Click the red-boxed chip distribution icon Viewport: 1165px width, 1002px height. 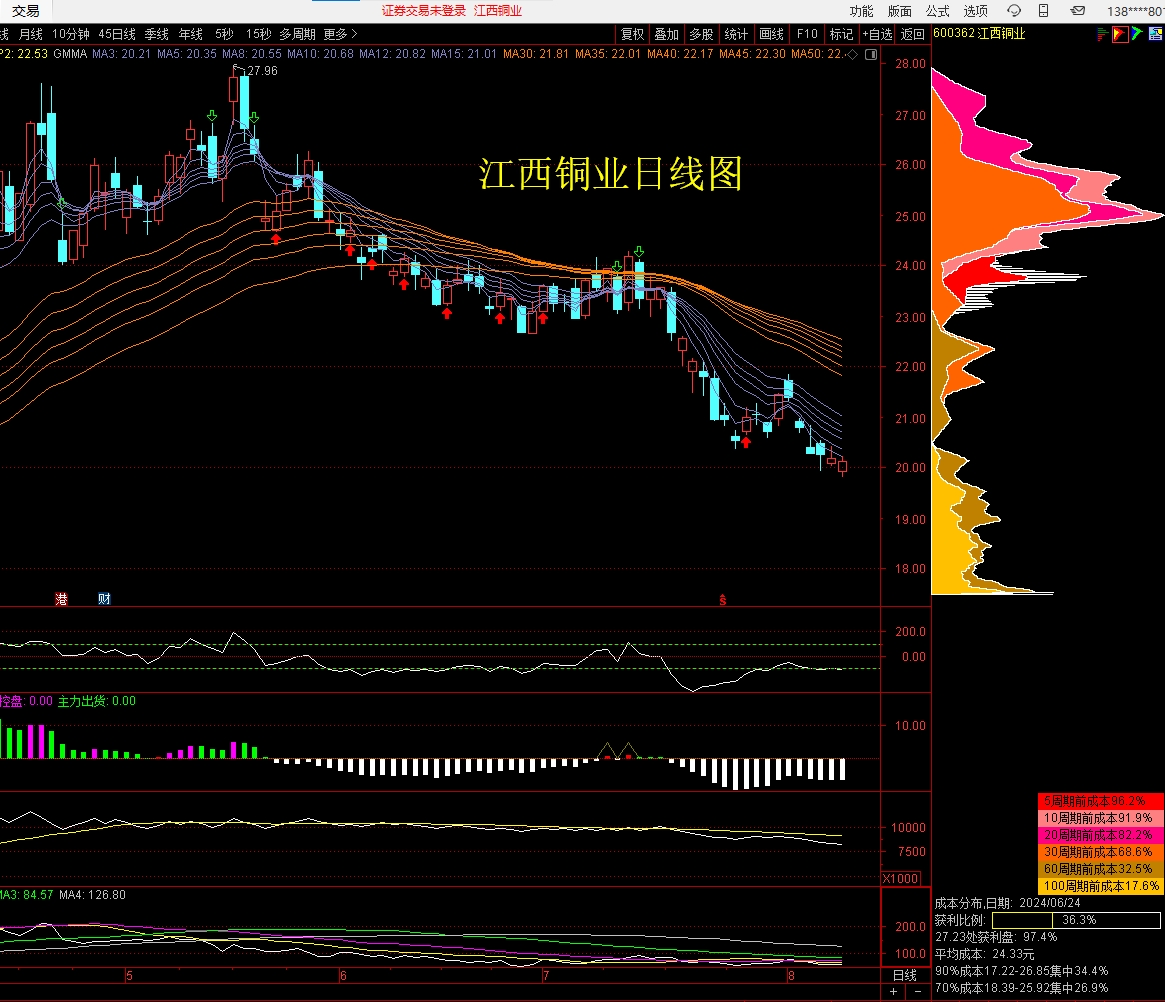(x=1120, y=33)
